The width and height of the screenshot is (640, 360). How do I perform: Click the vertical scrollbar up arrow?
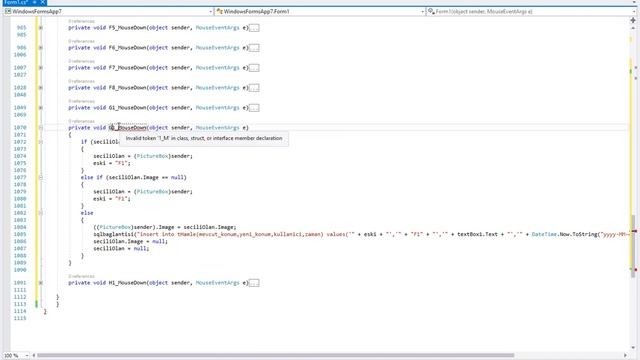[x=633, y=28]
